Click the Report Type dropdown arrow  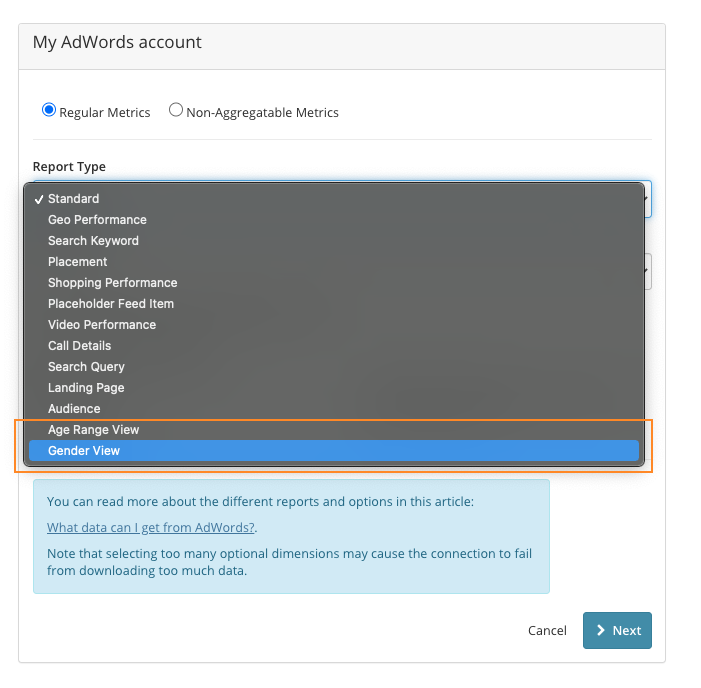coord(646,199)
